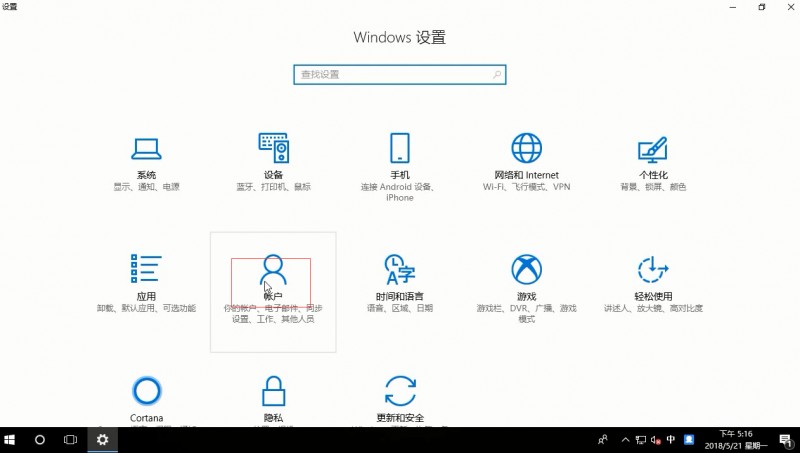
Task: Click the Wi-Fi、飞行模式、VPN description
Action: 527,187
